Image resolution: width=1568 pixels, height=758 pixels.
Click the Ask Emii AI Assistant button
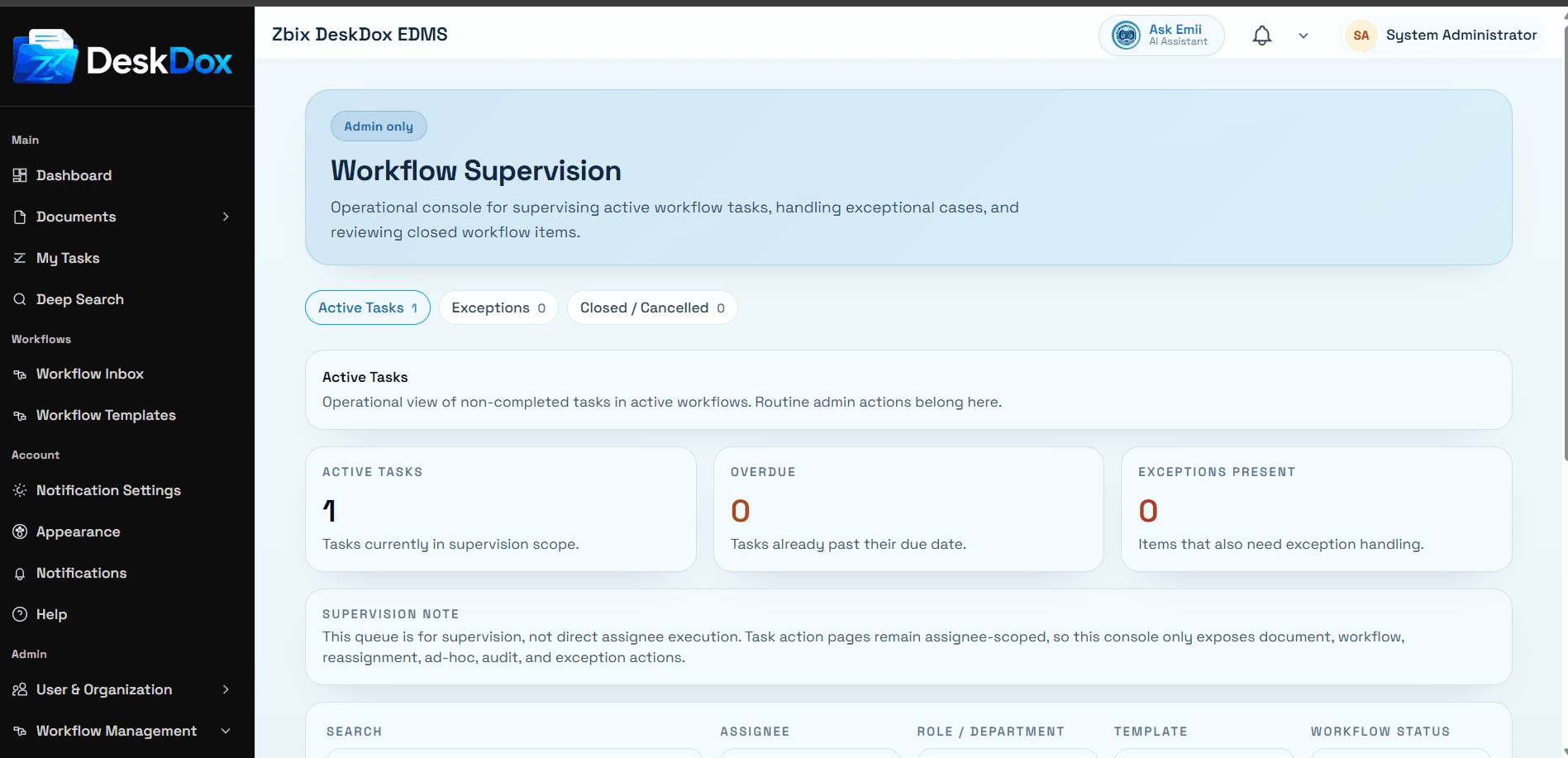click(x=1161, y=36)
